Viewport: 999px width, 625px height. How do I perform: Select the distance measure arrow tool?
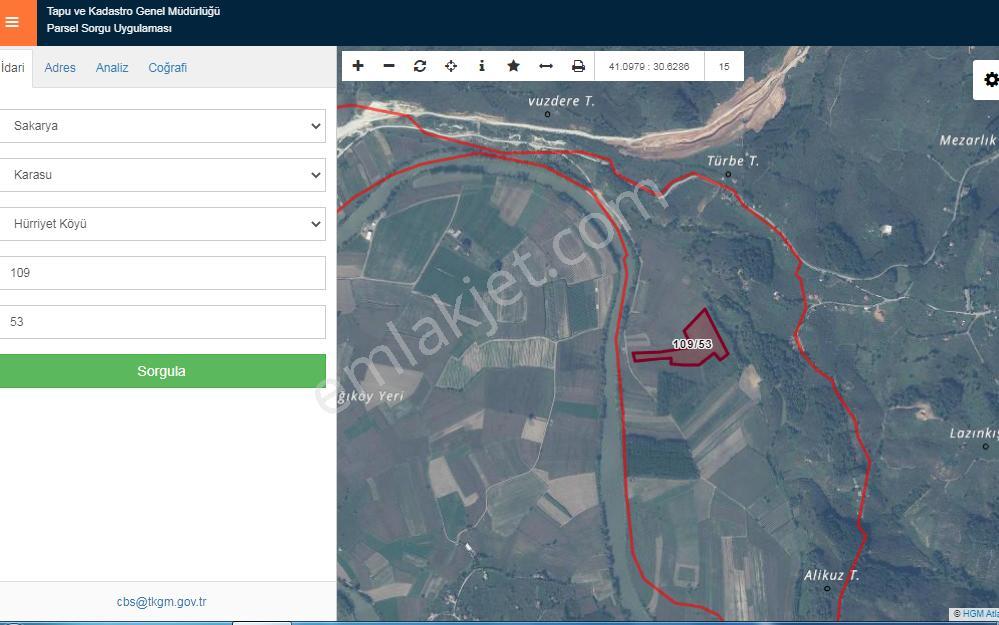click(546, 66)
